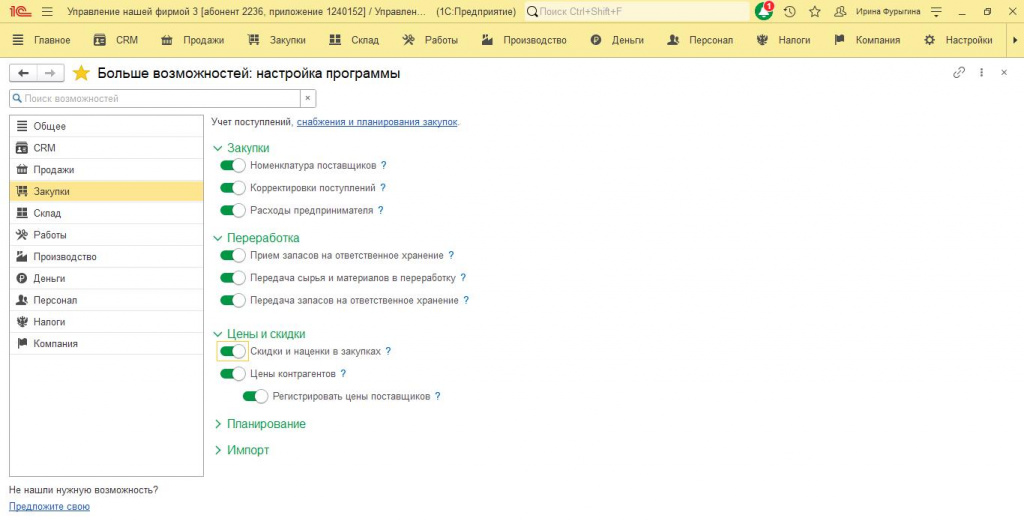The height and width of the screenshot is (521, 1024).
Task: Expand the Планирование group
Action: pyautogui.click(x=218, y=424)
